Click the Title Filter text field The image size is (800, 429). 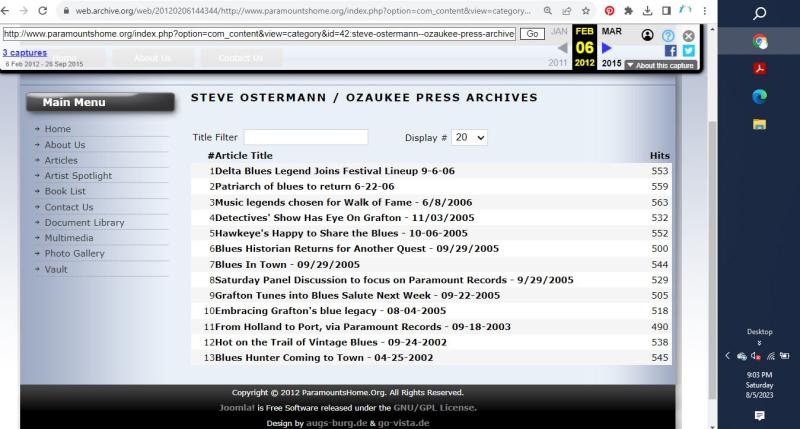point(306,137)
